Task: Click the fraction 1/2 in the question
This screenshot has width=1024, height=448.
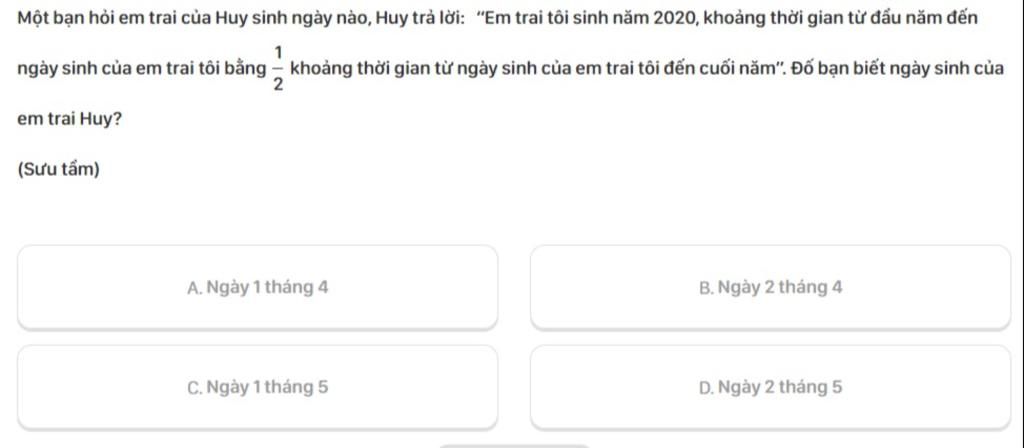Action: [x=278, y=69]
